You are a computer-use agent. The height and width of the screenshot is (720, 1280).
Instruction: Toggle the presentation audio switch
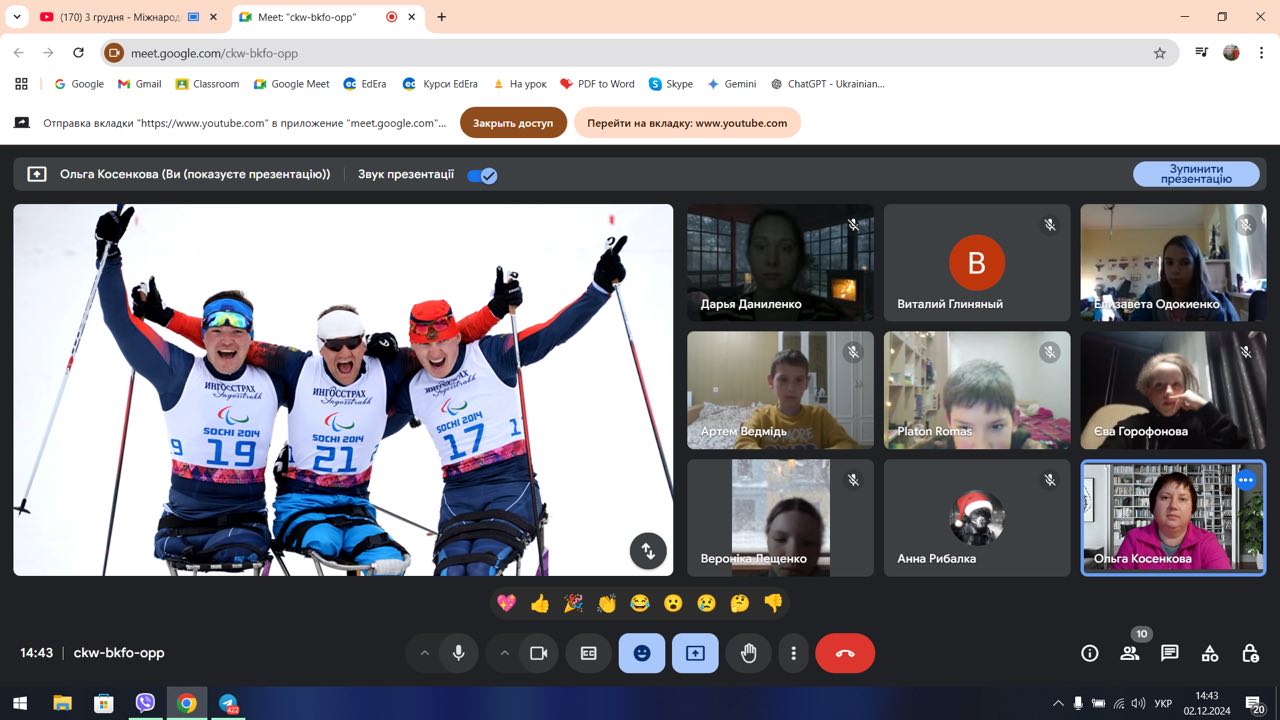(x=482, y=175)
